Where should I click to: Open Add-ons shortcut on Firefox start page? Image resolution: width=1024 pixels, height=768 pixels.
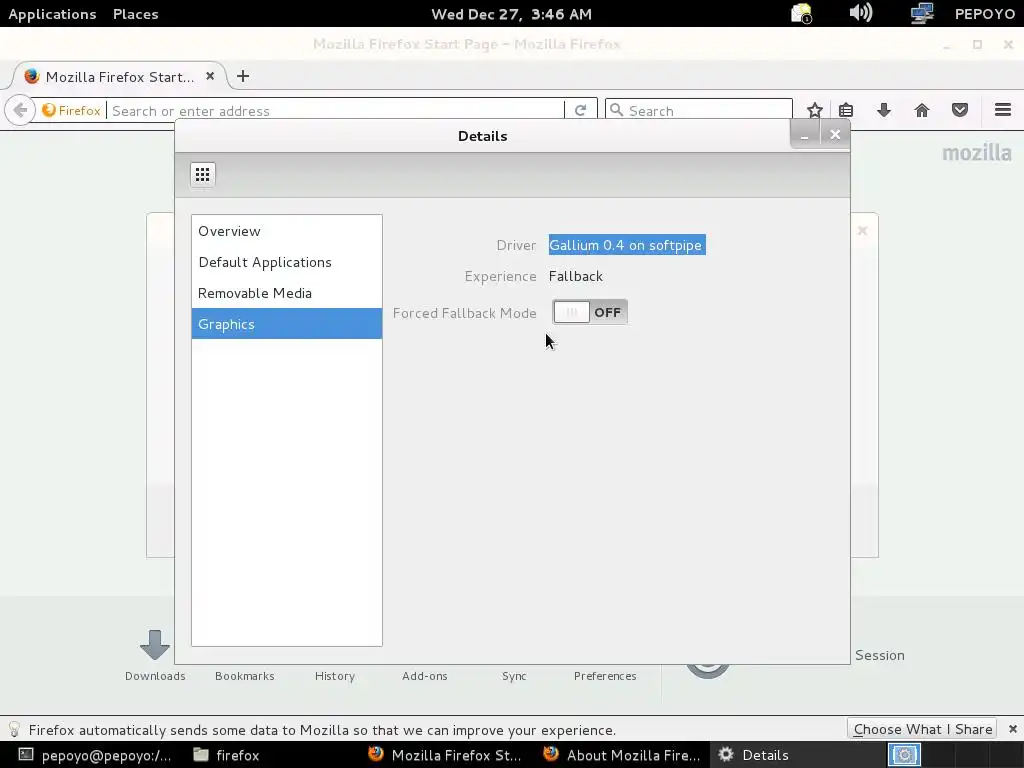pos(424,676)
